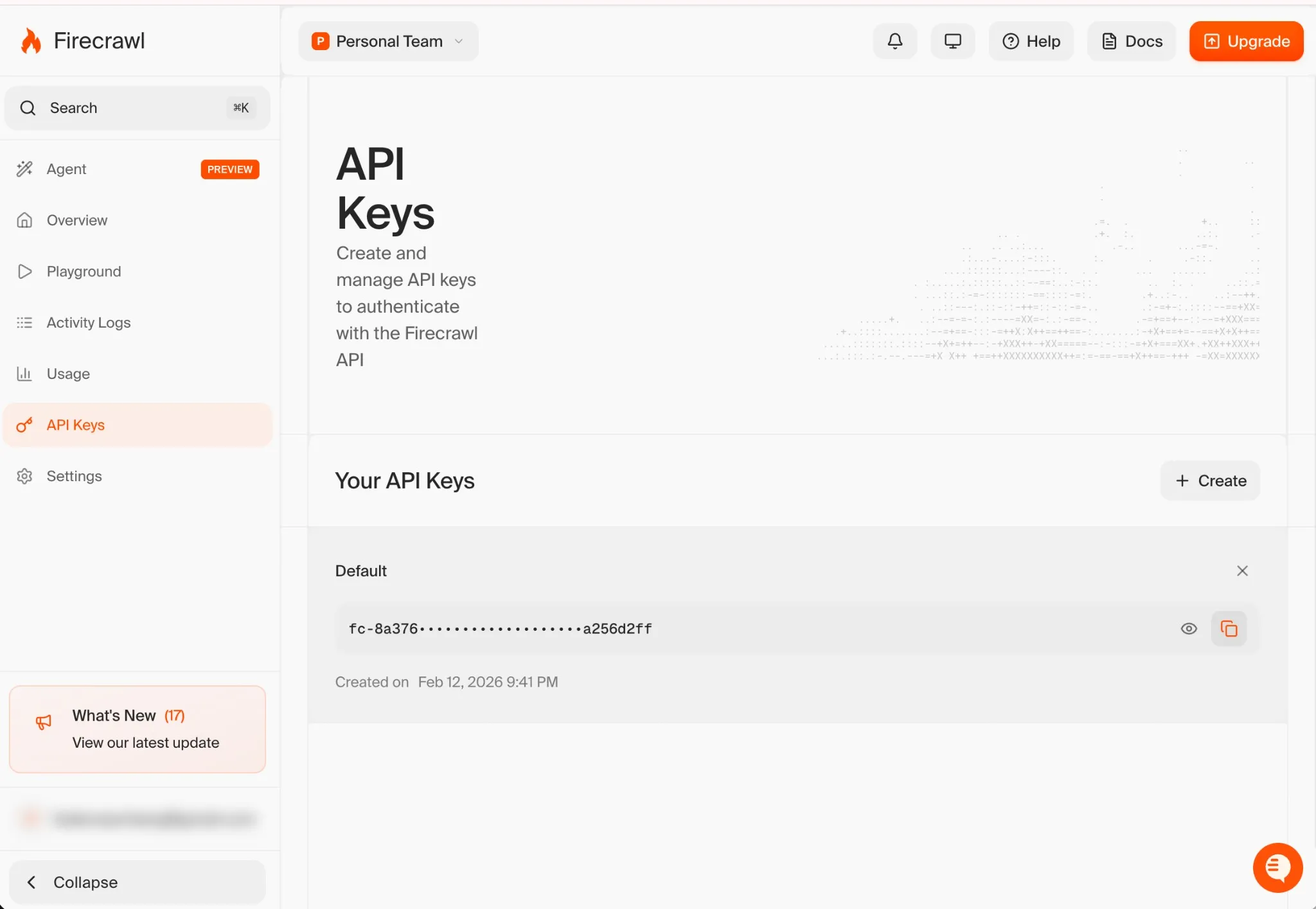Open the notifications bell
The width and height of the screenshot is (1316, 909).
click(x=894, y=41)
